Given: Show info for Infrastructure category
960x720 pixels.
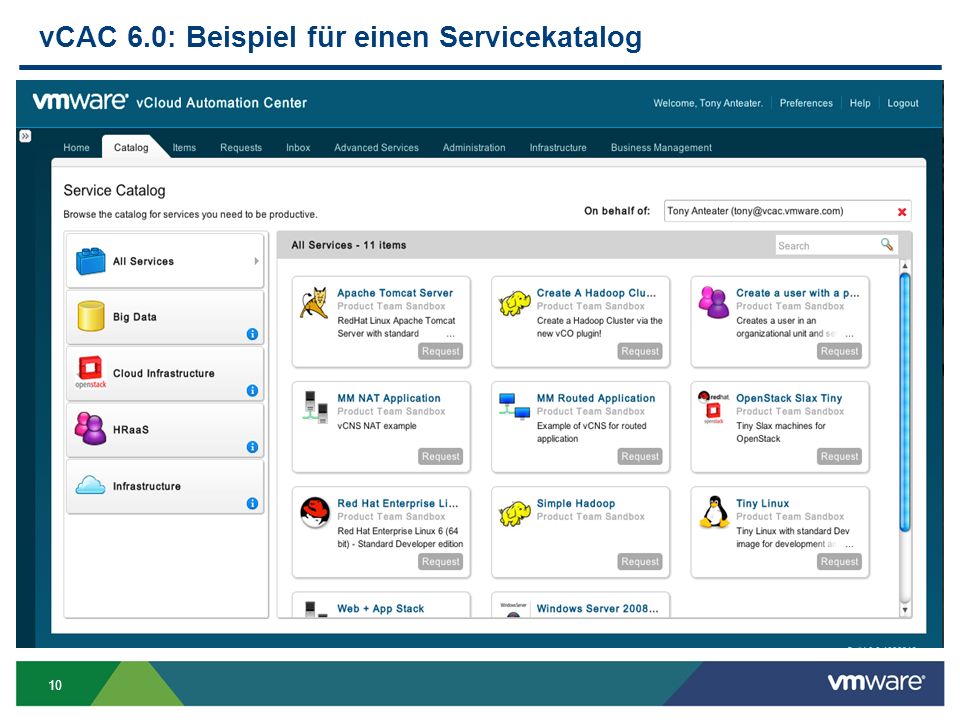Looking at the screenshot, I should coord(252,503).
